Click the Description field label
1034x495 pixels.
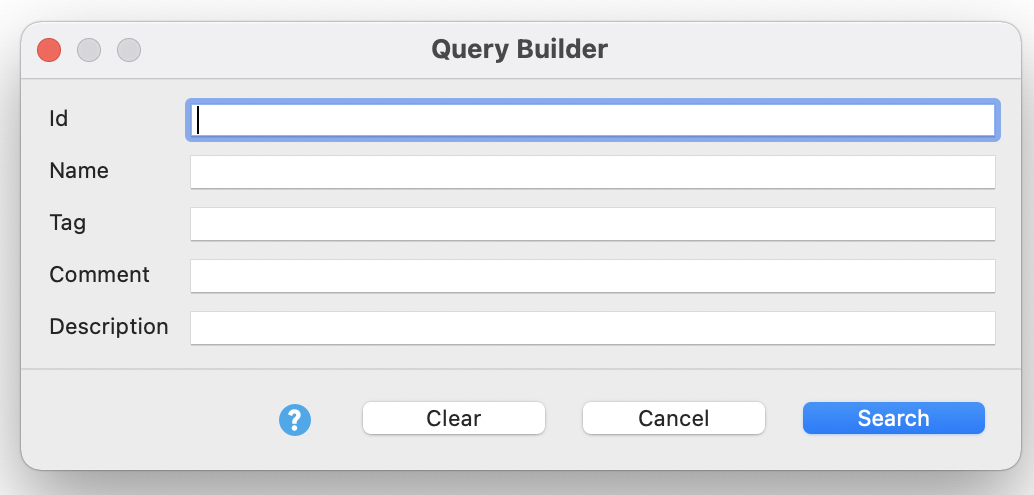tap(109, 327)
